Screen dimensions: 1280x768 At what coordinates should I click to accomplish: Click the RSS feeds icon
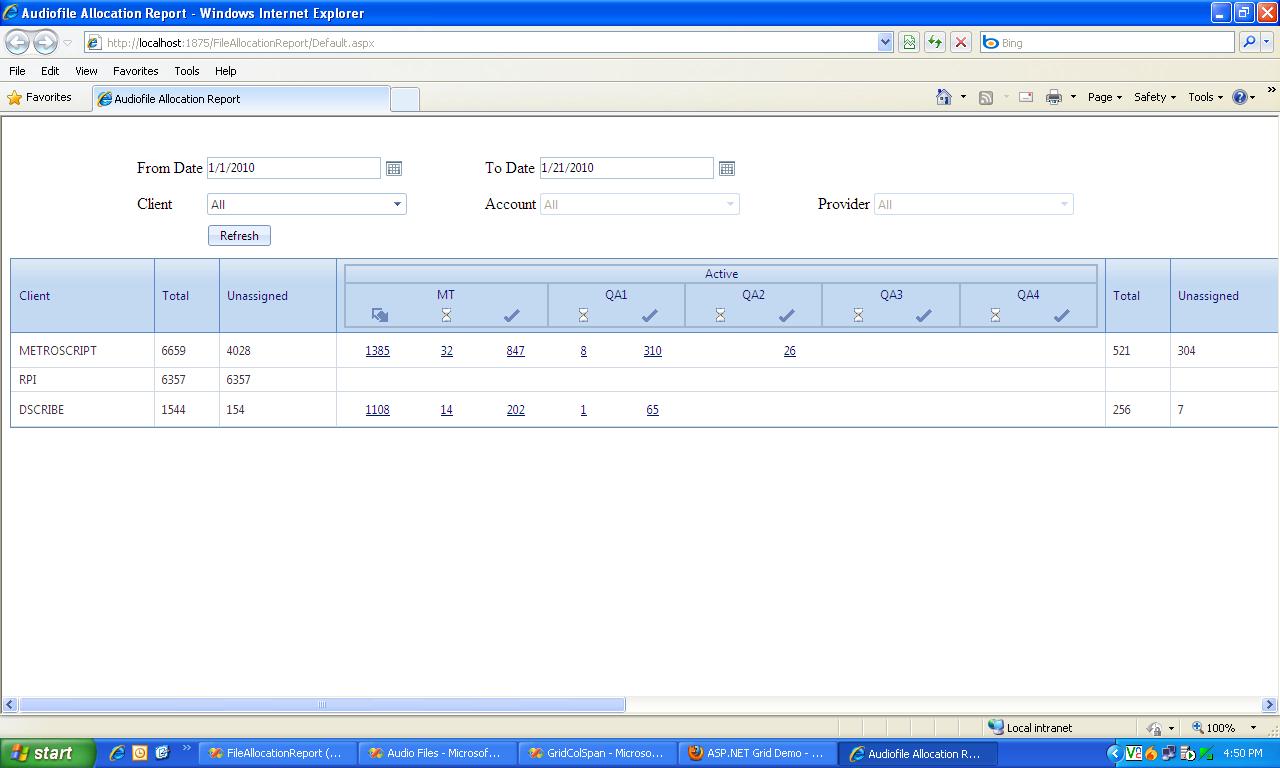(x=986, y=97)
